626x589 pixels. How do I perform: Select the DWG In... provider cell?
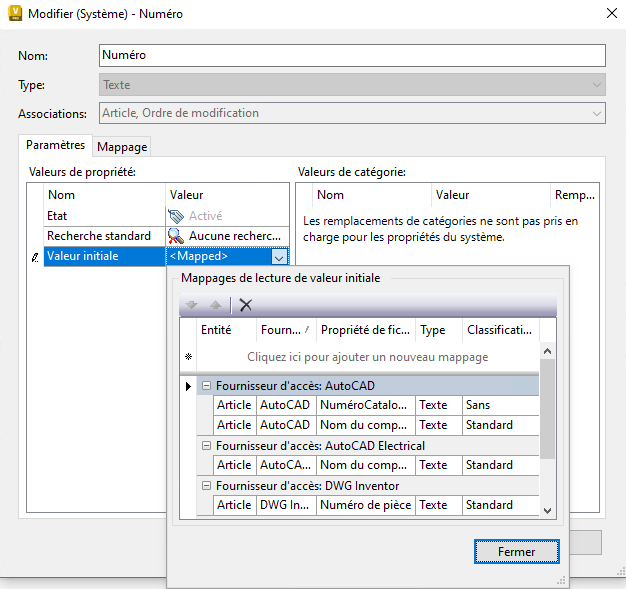[x=286, y=505]
